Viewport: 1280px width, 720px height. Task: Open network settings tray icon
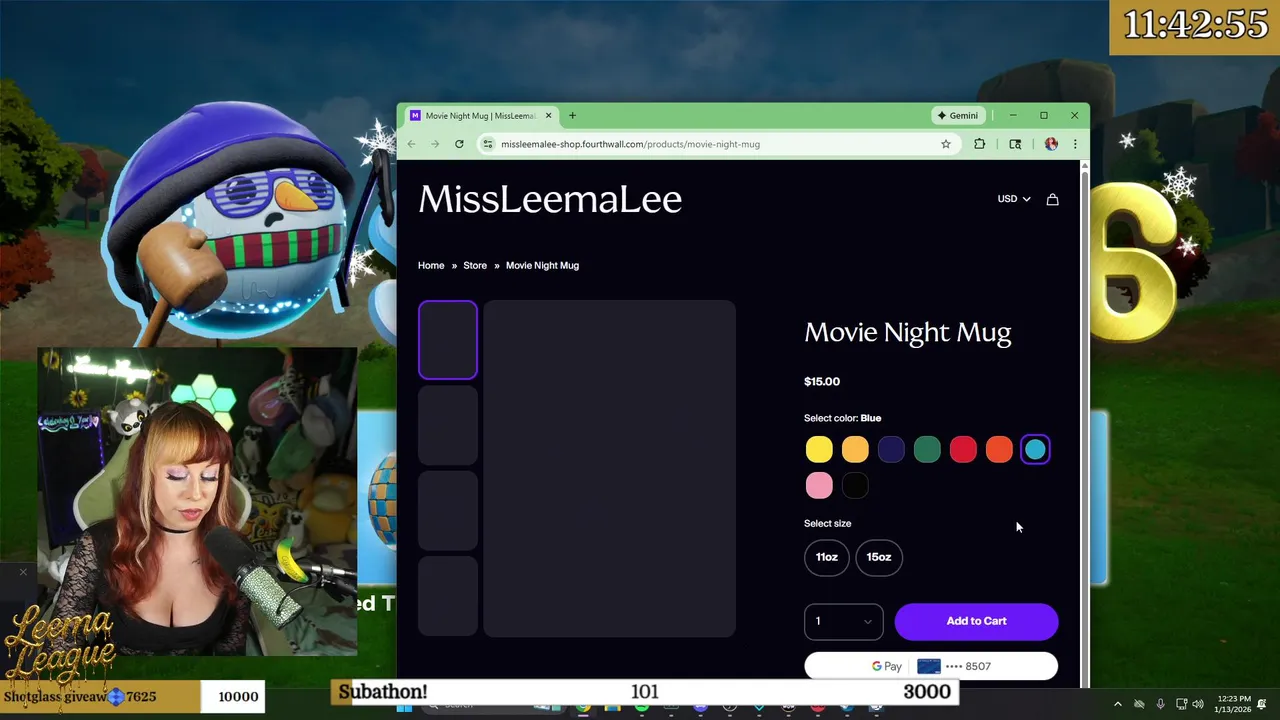pyautogui.click(x=1181, y=704)
